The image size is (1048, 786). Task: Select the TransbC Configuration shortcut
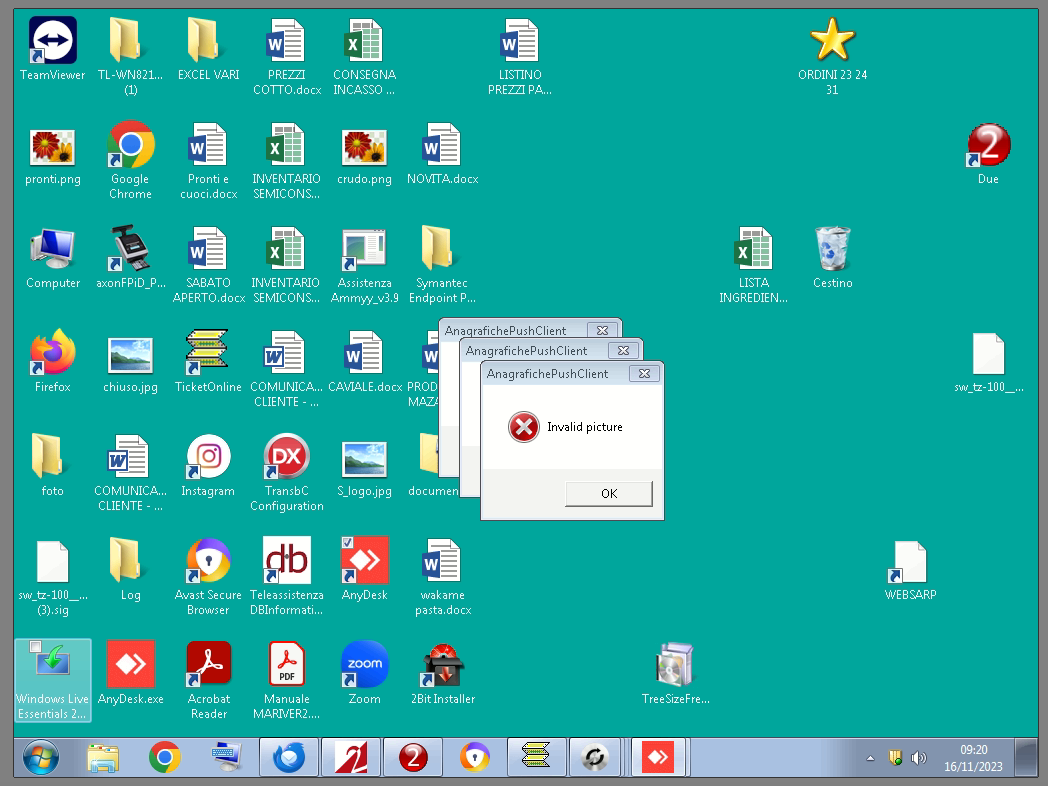pyautogui.click(x=287, y=473)
